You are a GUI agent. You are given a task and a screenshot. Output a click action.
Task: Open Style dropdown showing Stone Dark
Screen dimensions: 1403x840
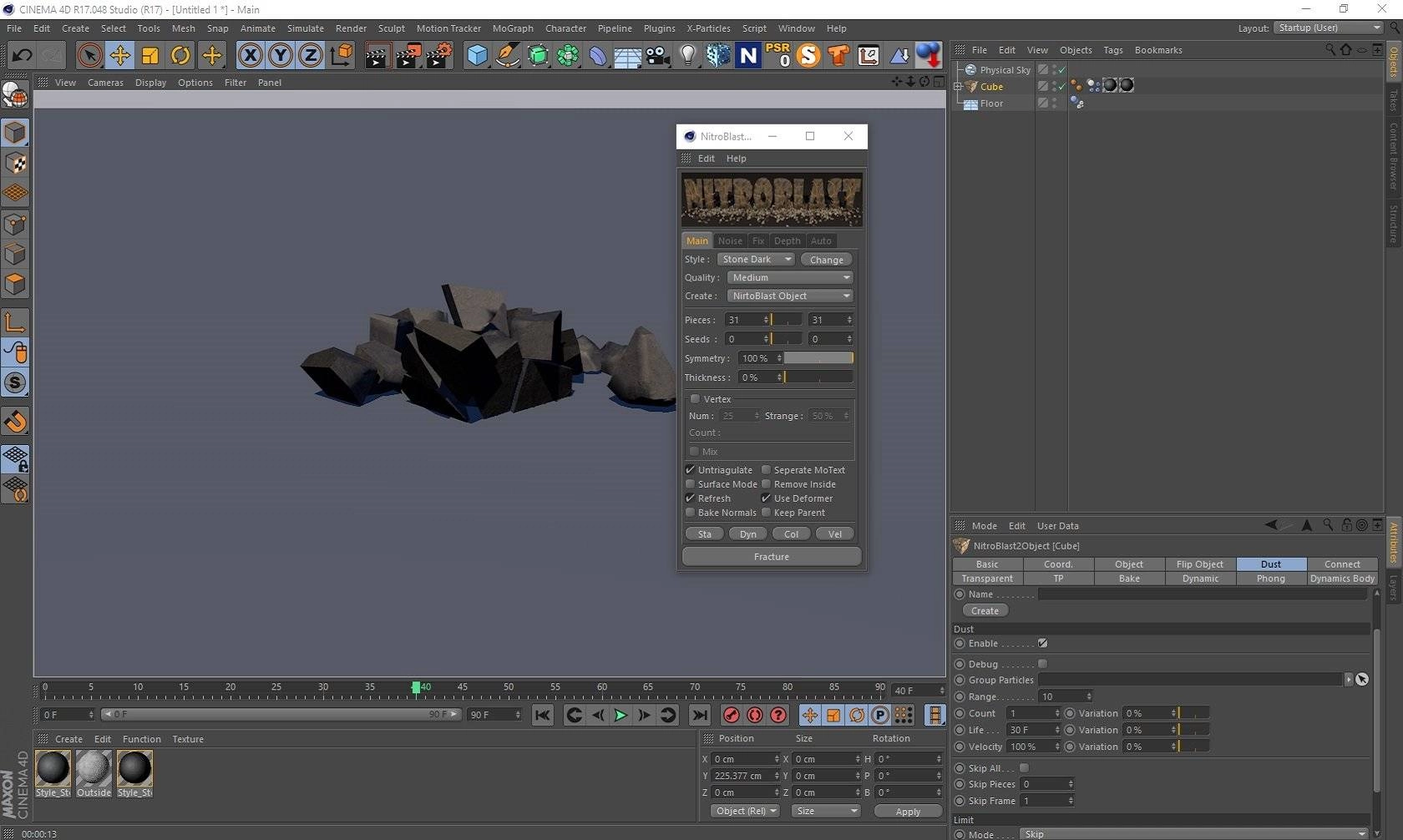756,260
